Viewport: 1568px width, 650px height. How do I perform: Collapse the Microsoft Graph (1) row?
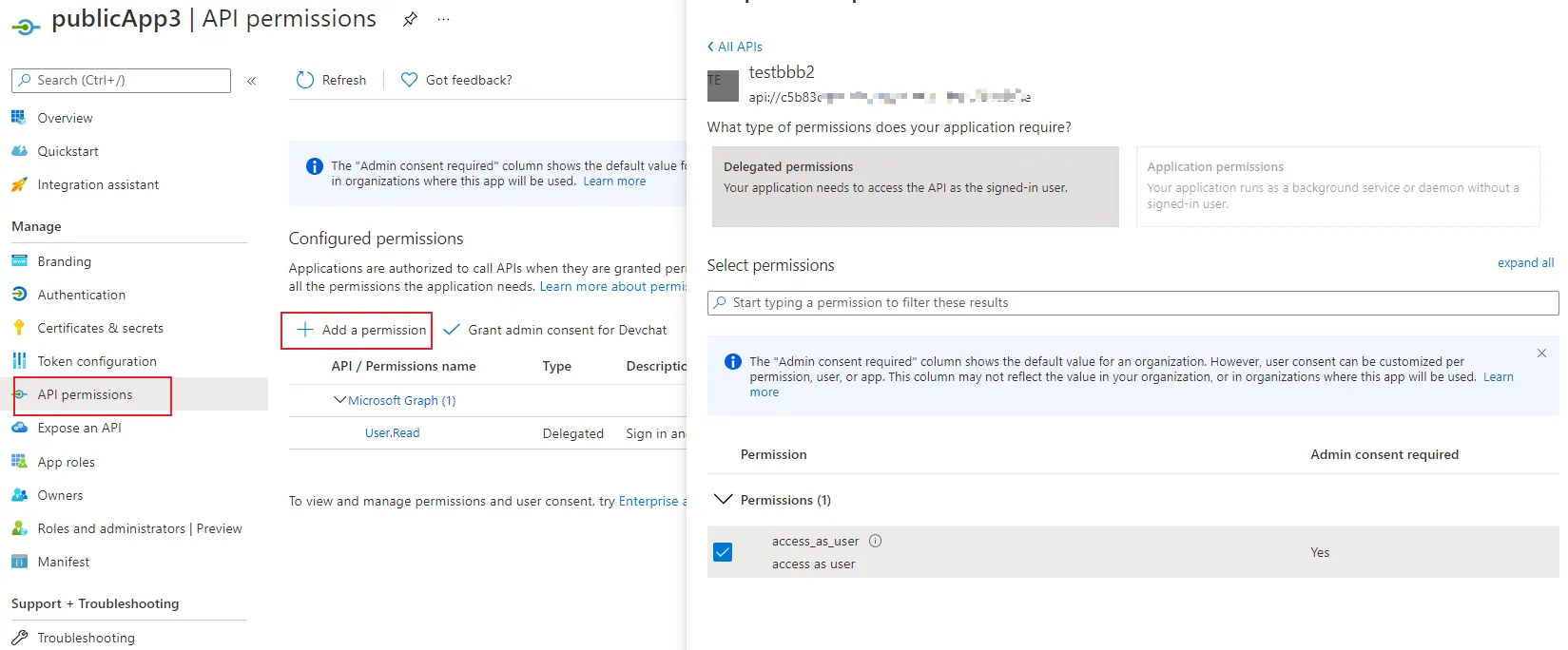339,400
